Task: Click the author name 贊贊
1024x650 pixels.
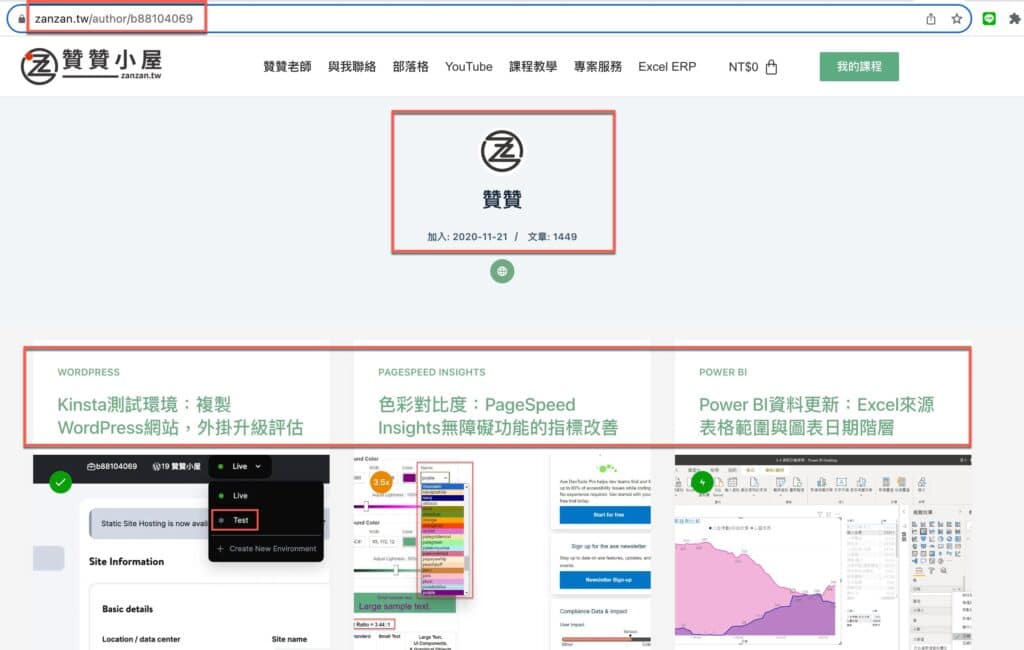Action: 502,199
